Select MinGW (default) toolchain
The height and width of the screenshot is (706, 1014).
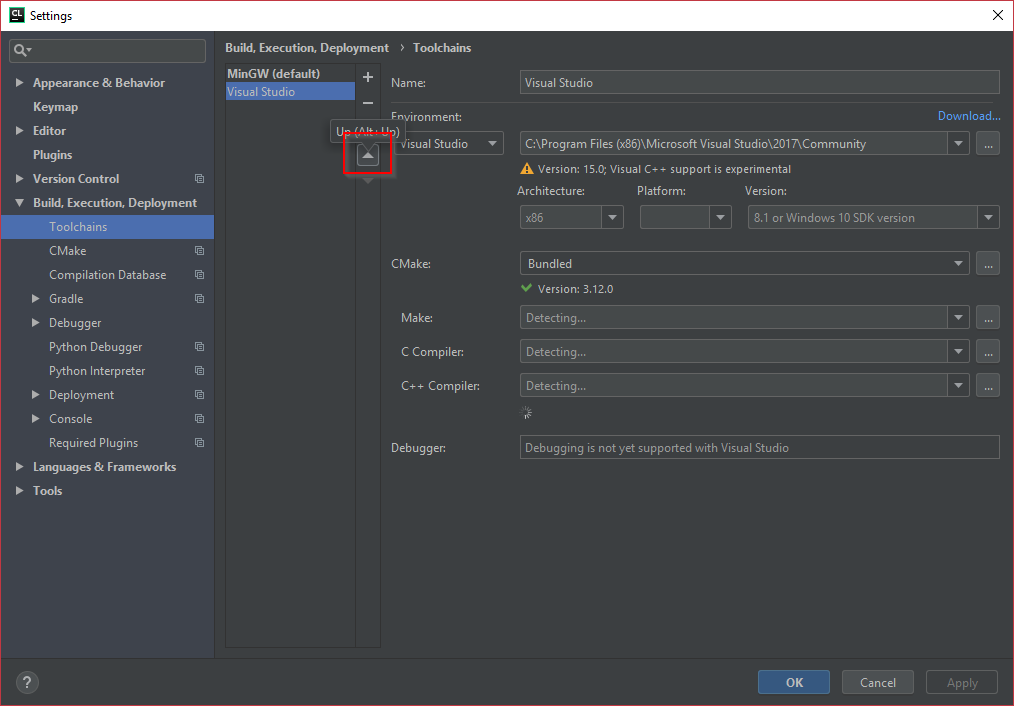point(290,74)
